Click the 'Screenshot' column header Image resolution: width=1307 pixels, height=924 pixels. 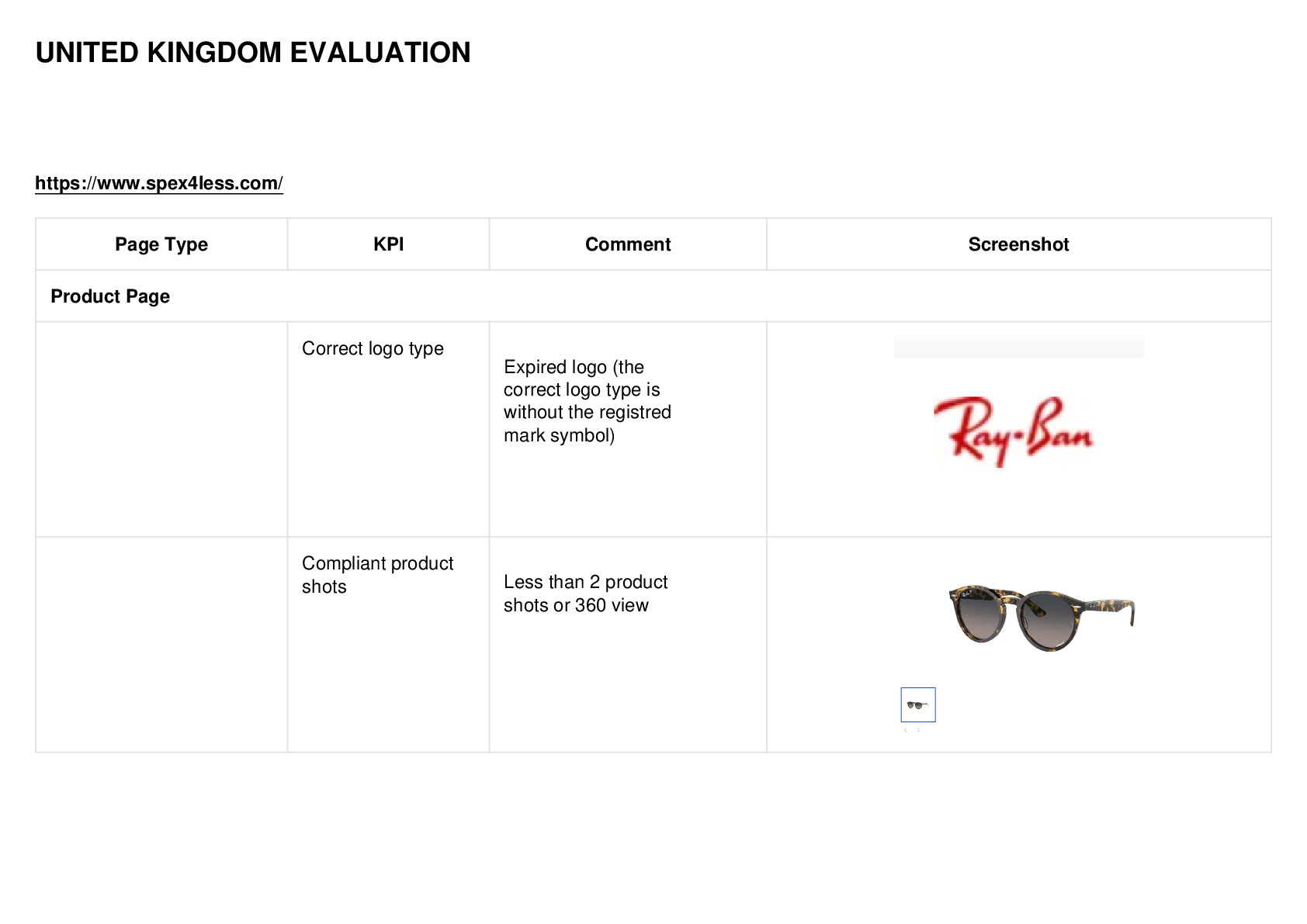[x=1018, y=244]
